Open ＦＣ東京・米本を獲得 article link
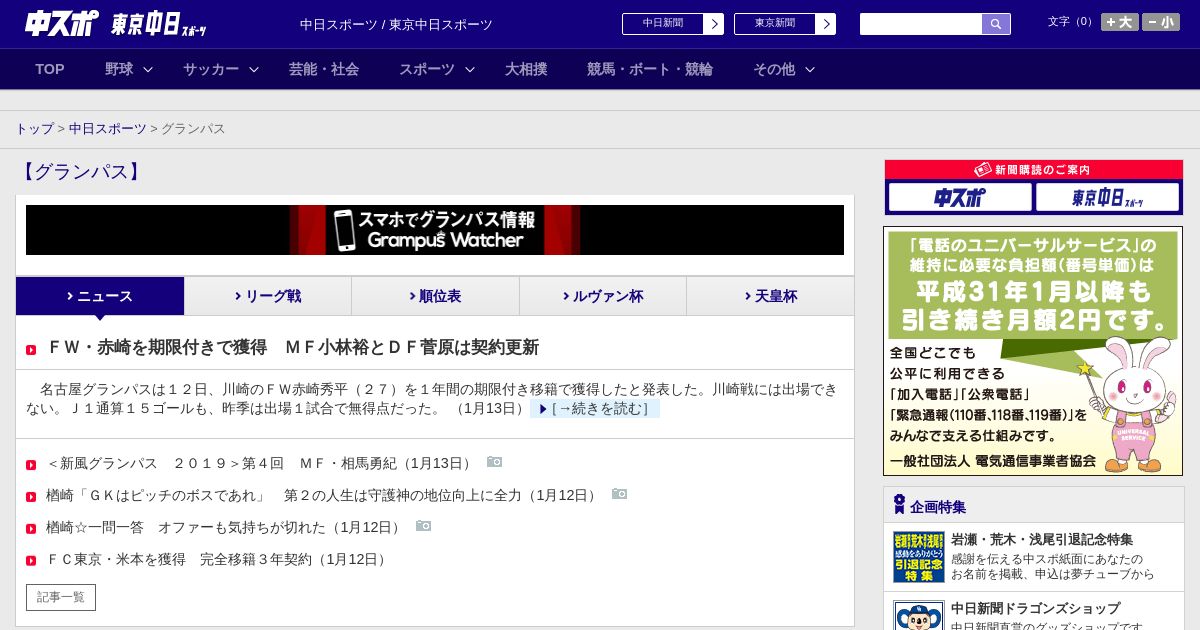Image resolution: width=1200 pixels, height=630 pixels. 217,559
